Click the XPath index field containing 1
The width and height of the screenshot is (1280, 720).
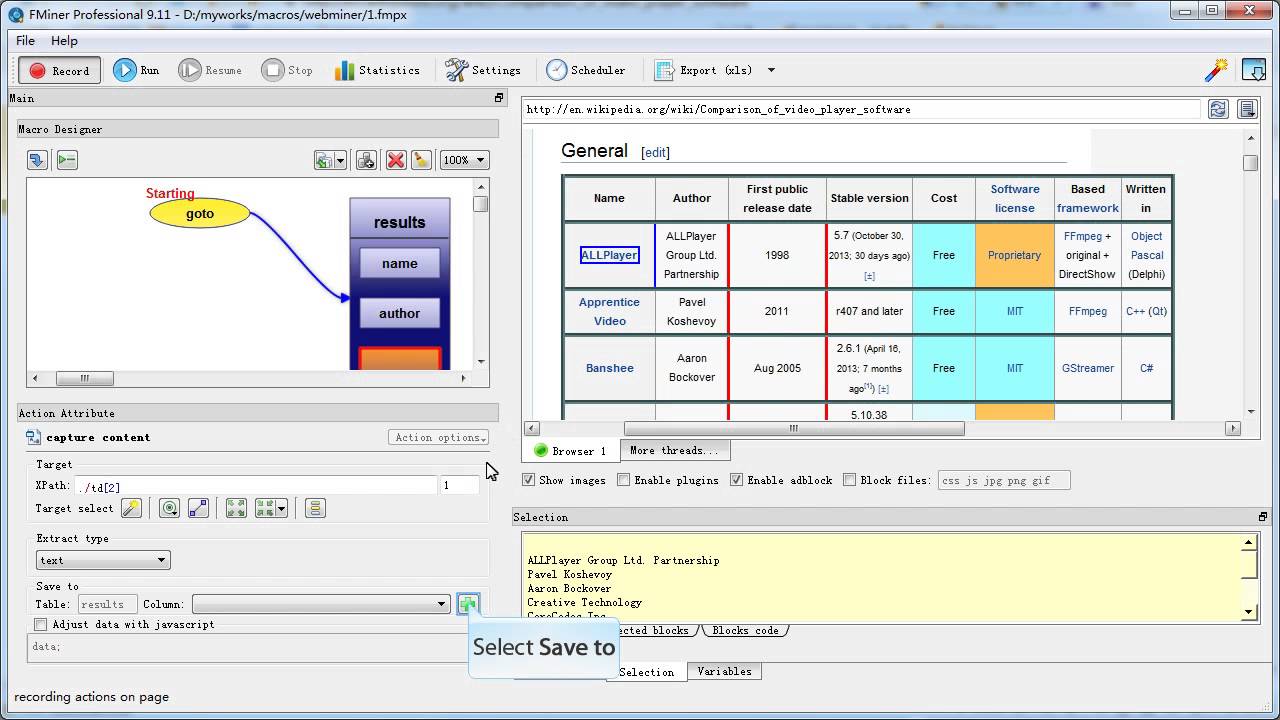coord(459,485)
